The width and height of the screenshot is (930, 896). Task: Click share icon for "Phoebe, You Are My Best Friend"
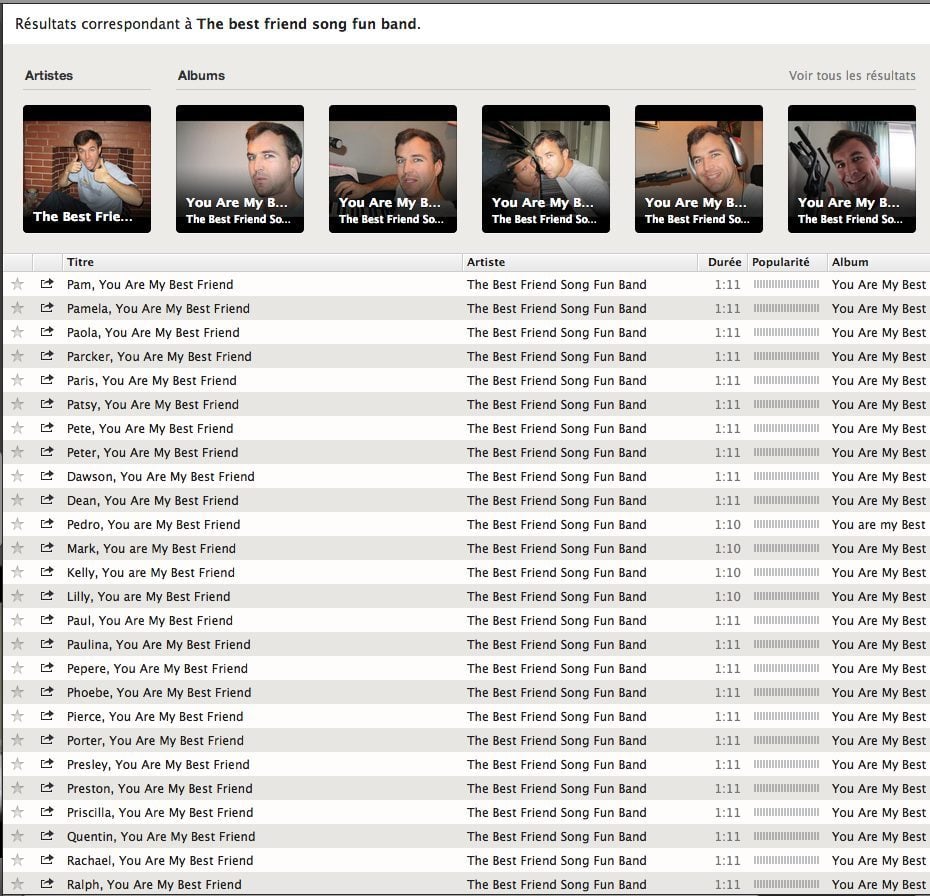[47, 692]
